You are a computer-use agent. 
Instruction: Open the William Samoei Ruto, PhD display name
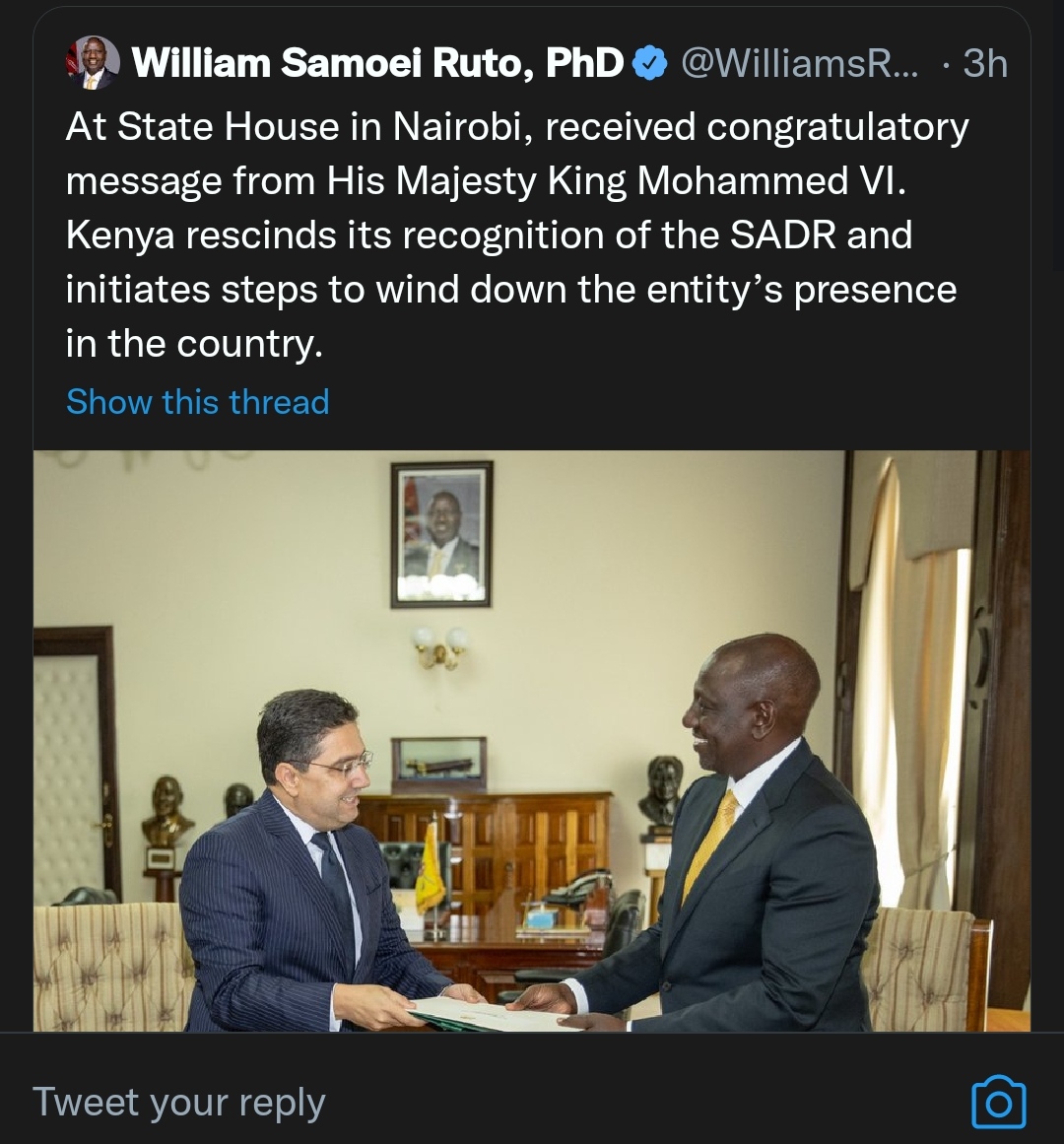(x=377, y=64)
